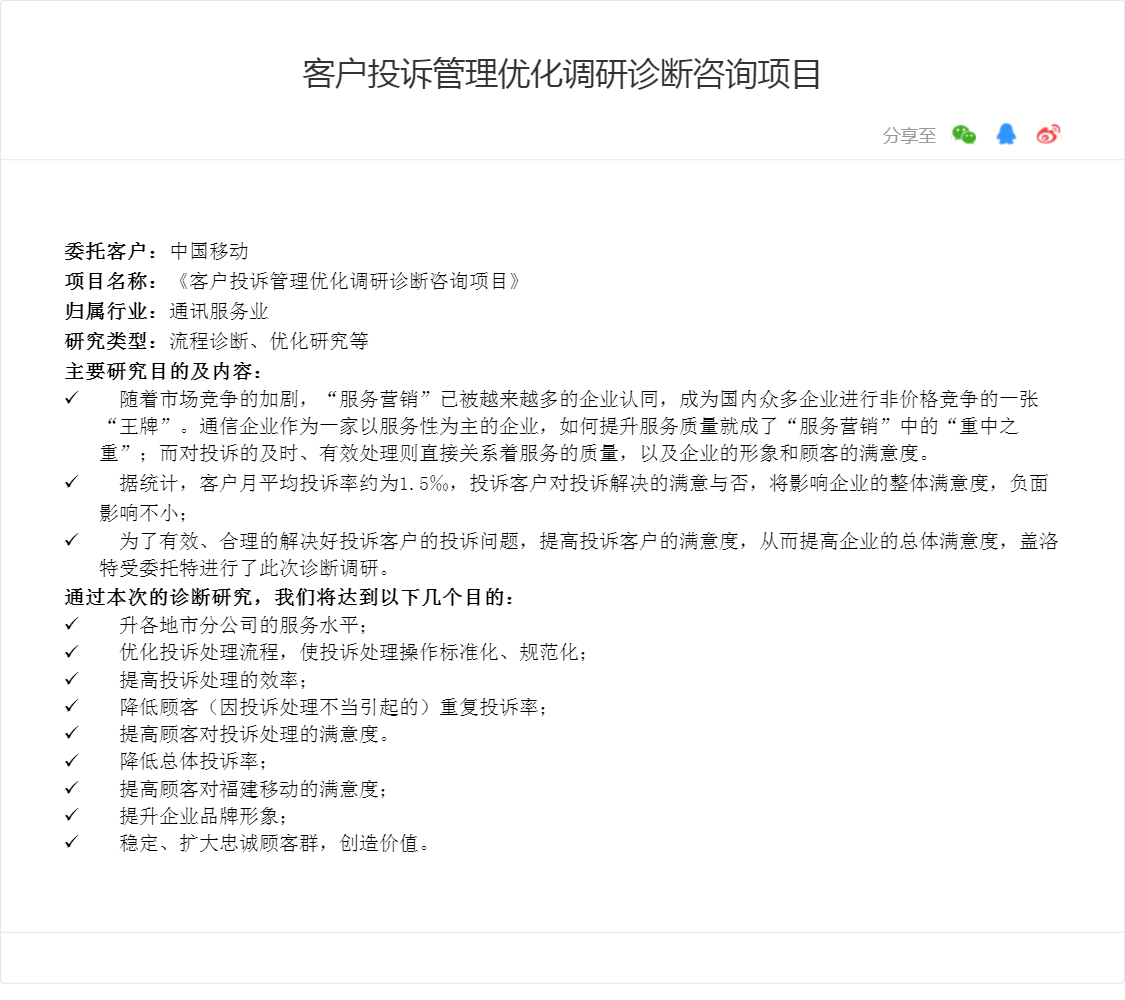Click the 分享至 label
Screen dimensions: 1125x1000
coord(909,136)
